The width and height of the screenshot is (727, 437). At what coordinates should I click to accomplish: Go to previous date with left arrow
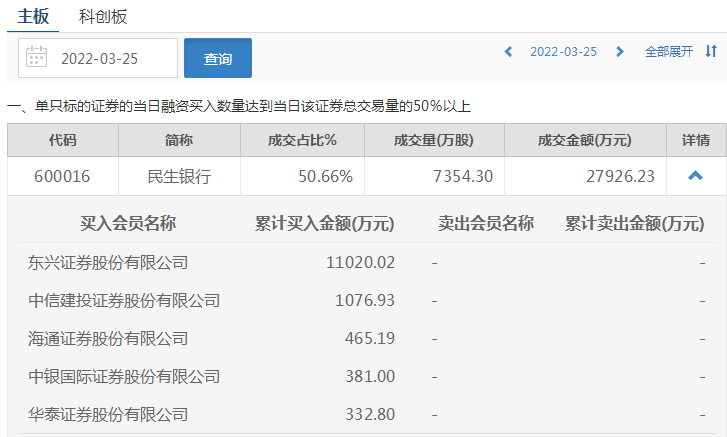click(508, 51)
